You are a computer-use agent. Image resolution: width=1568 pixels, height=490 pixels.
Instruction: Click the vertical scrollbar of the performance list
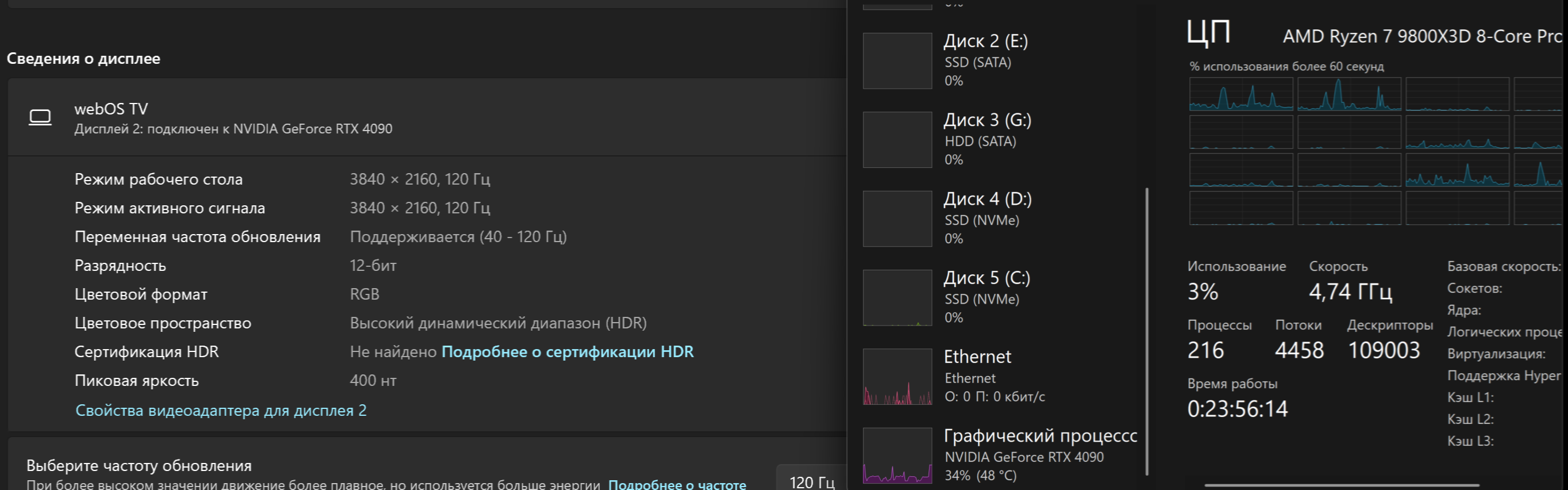[1147, 331]
